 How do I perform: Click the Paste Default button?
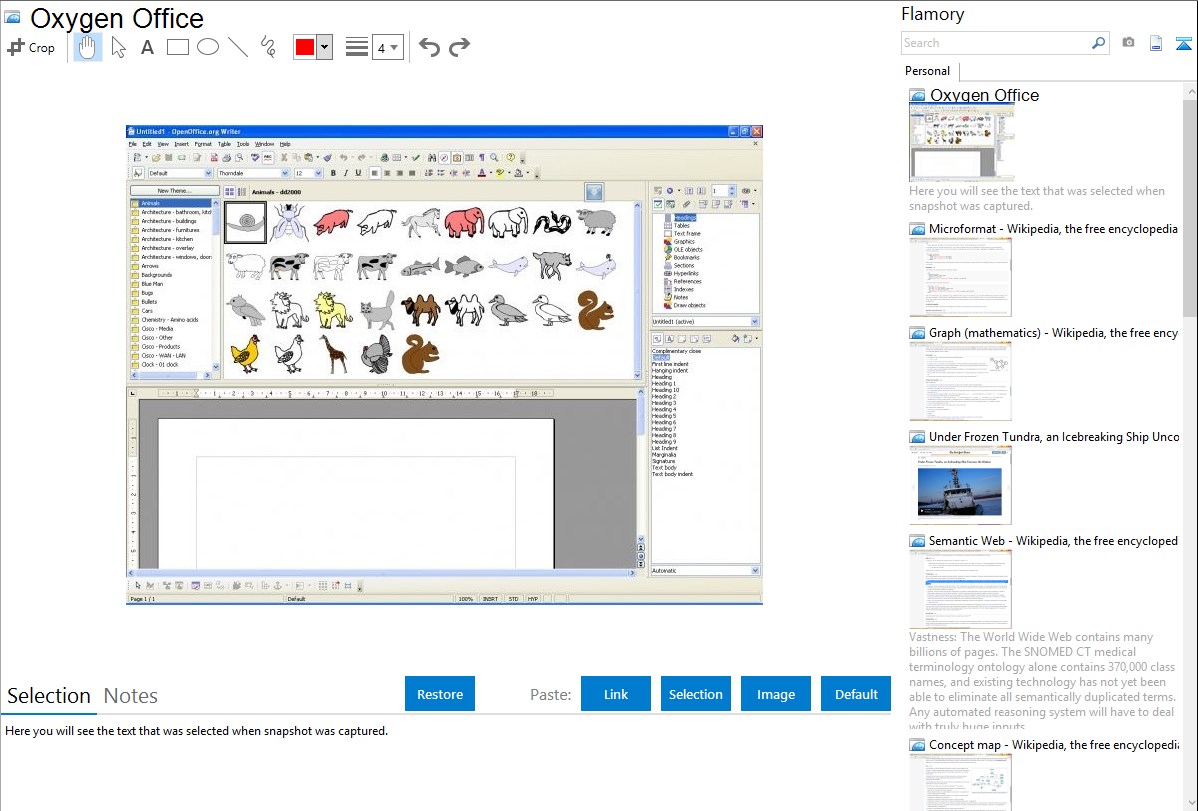pyautogui.click(x=856, y=694)
